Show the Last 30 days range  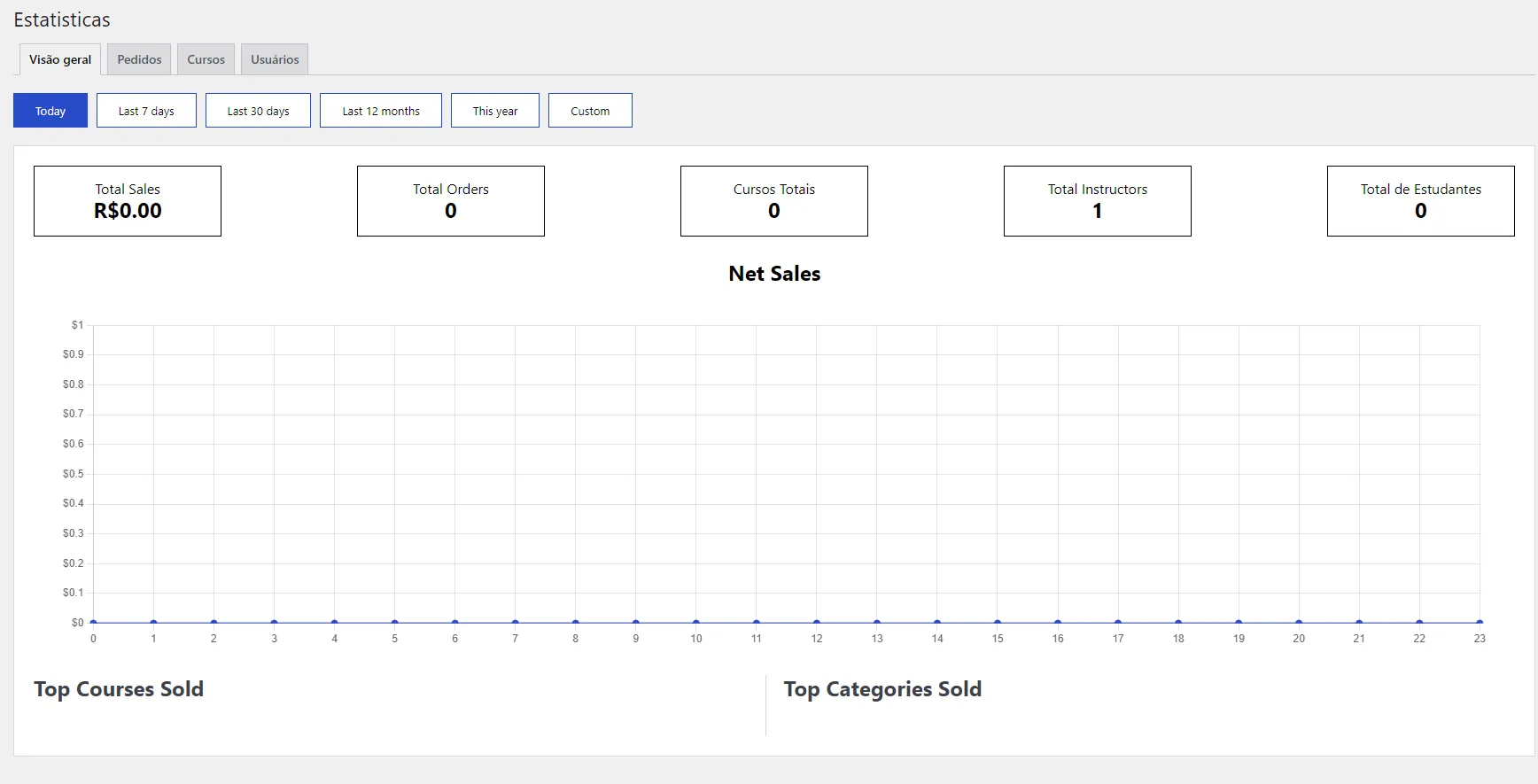pyautogui.click(x=258, y=111)
